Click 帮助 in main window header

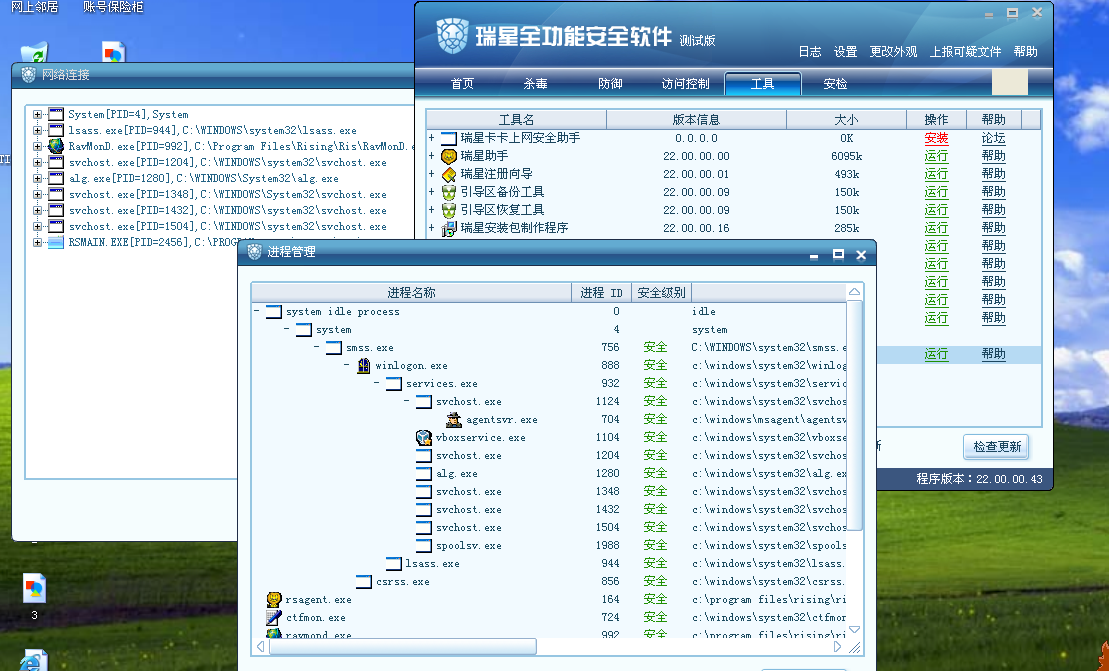pyautogui.click(x=1026, y=52)
